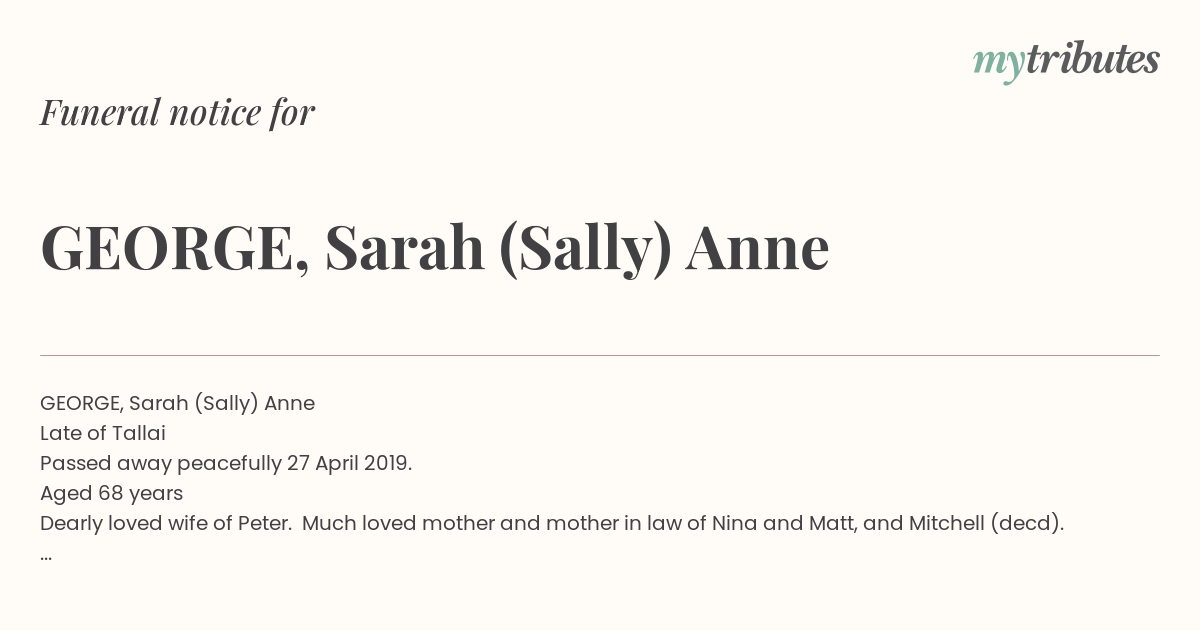
Task: Click 'Sarah' in the large title
Action: pyautogui.click(x=405, y=248)
